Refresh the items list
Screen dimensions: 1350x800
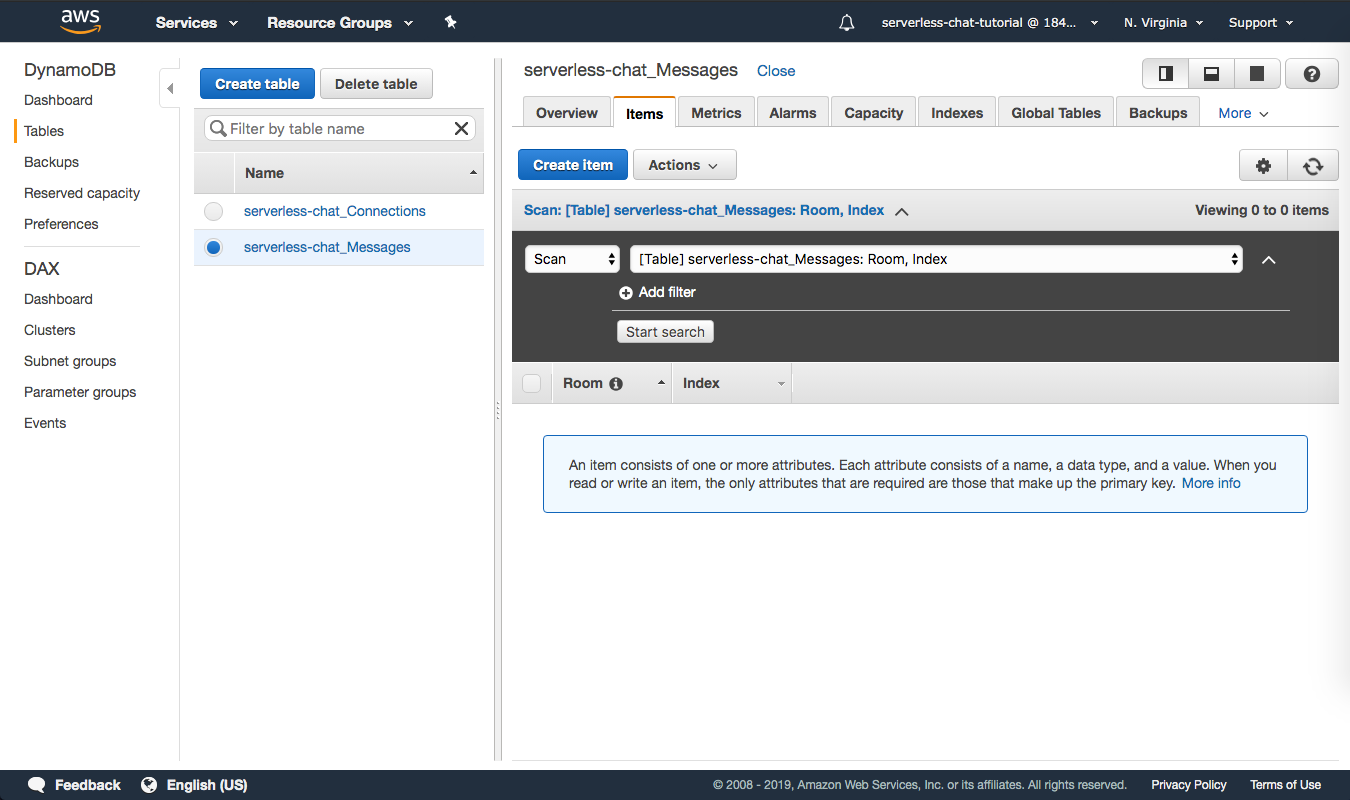click(1313, 166)
